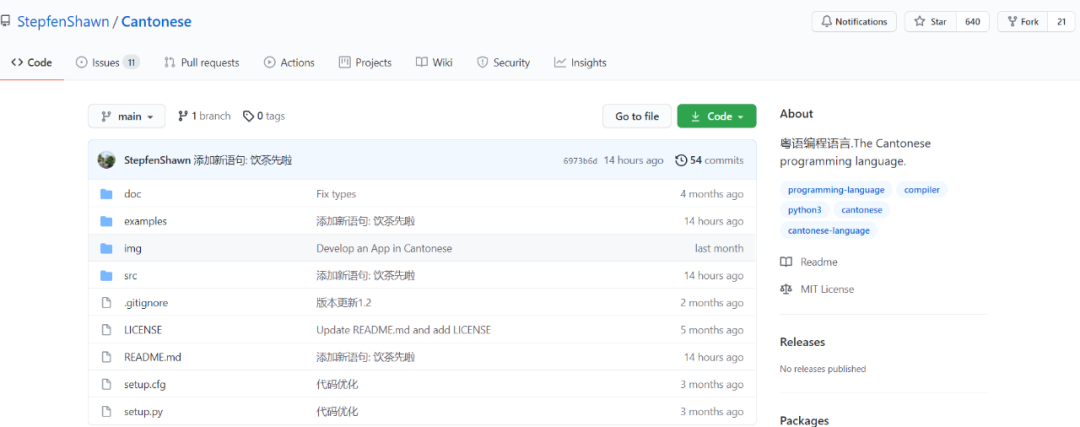
Task: Click the folder icon for src
Action: [x=106, y=275]
